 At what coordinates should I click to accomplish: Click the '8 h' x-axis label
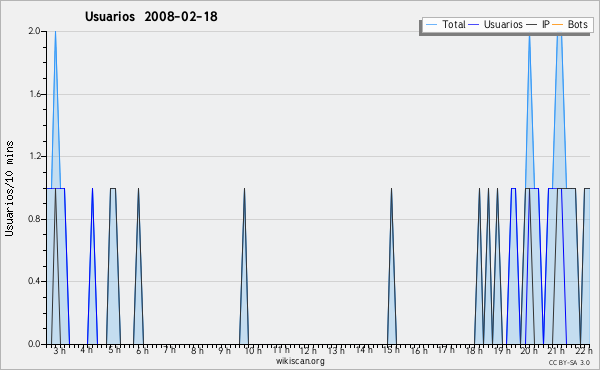197,351
